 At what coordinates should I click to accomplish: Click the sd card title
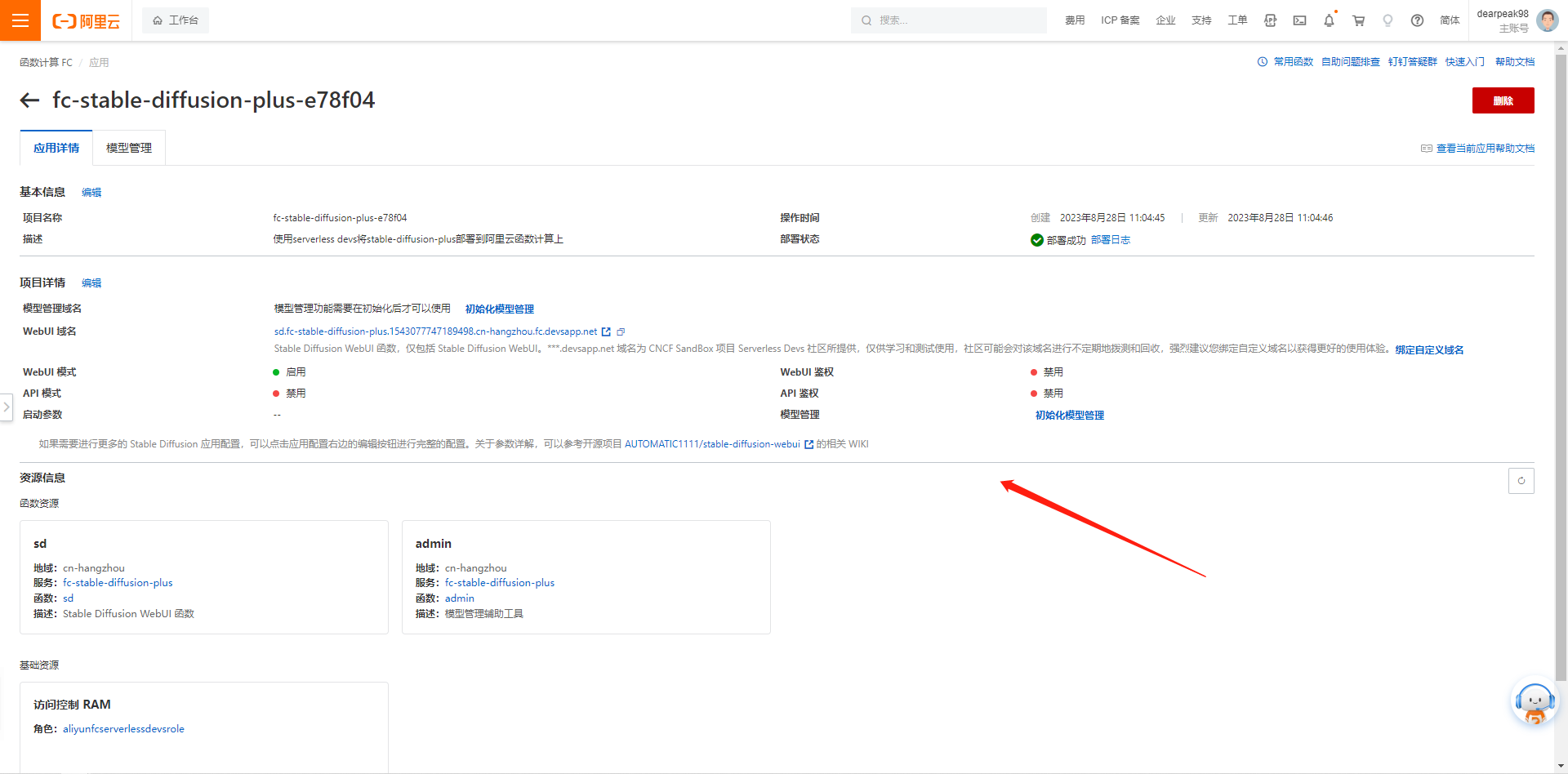pyautogui.click(x=40, y=544)
